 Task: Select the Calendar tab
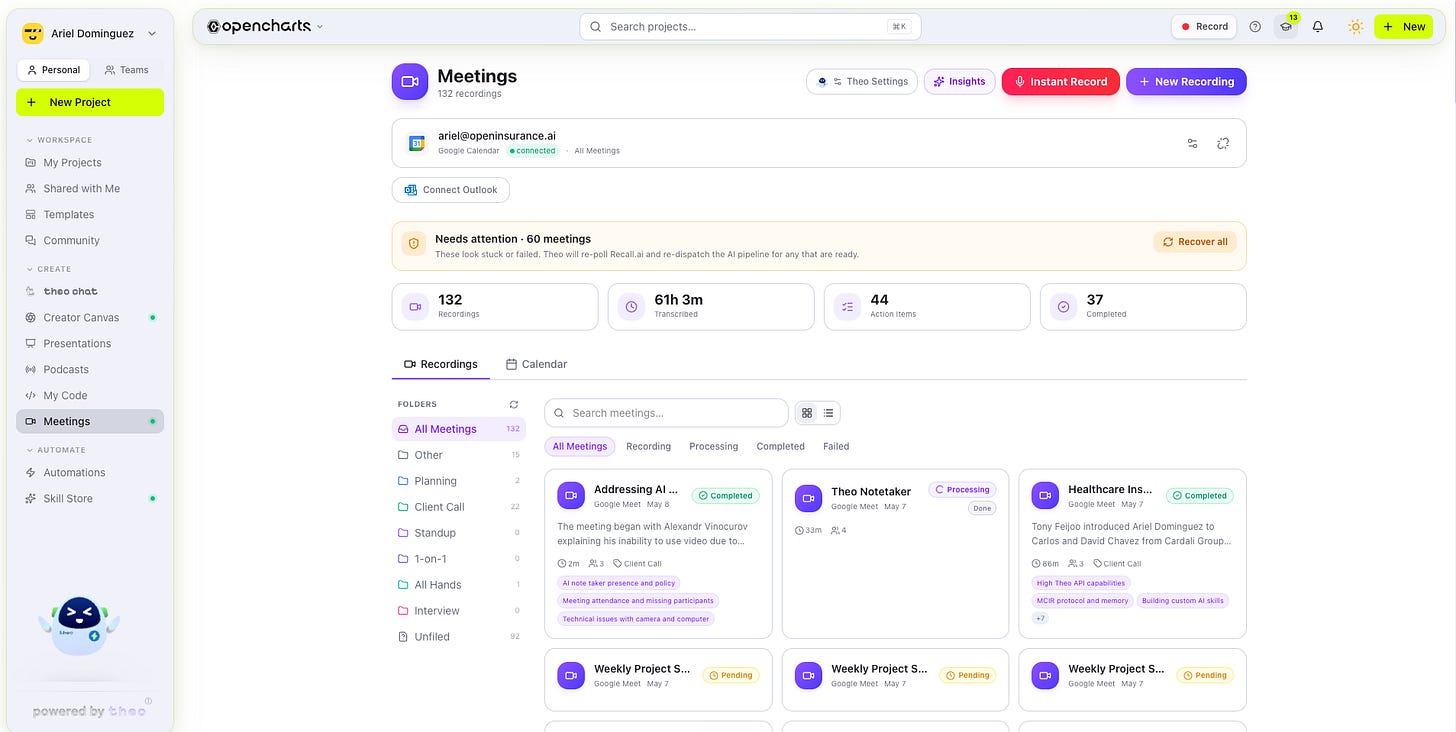tap(537, 364)
